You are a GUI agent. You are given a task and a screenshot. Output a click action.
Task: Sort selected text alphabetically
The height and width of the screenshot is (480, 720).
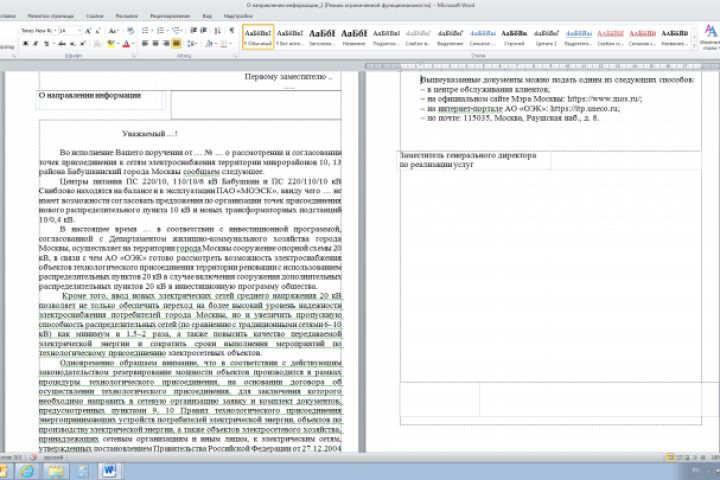(x=218, y=31)
